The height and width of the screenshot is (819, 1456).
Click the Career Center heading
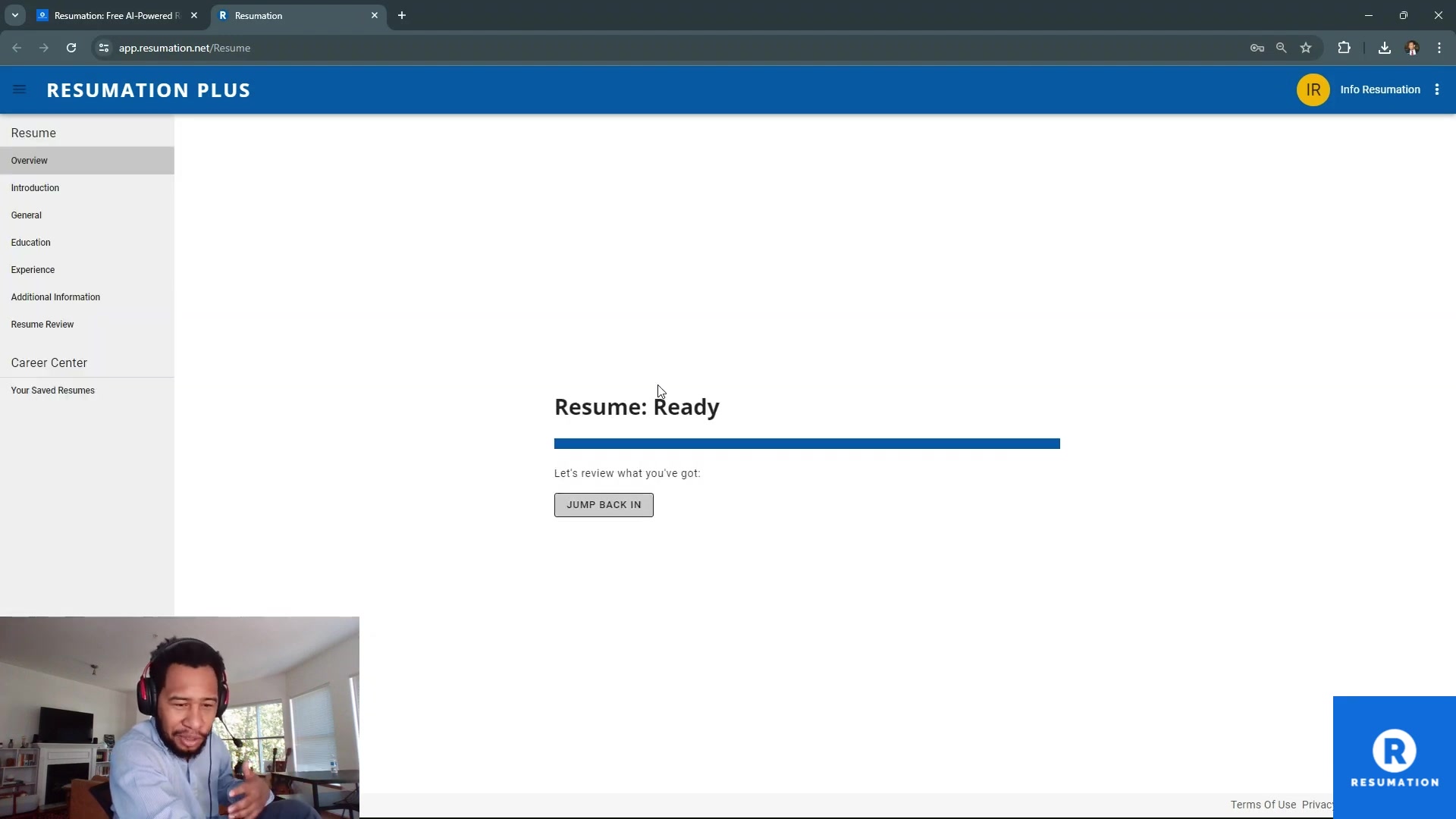[x=49, y=363]
